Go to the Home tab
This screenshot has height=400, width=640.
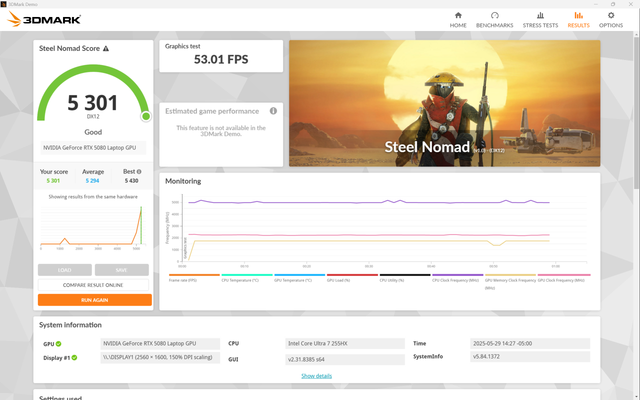coord(458,20)
